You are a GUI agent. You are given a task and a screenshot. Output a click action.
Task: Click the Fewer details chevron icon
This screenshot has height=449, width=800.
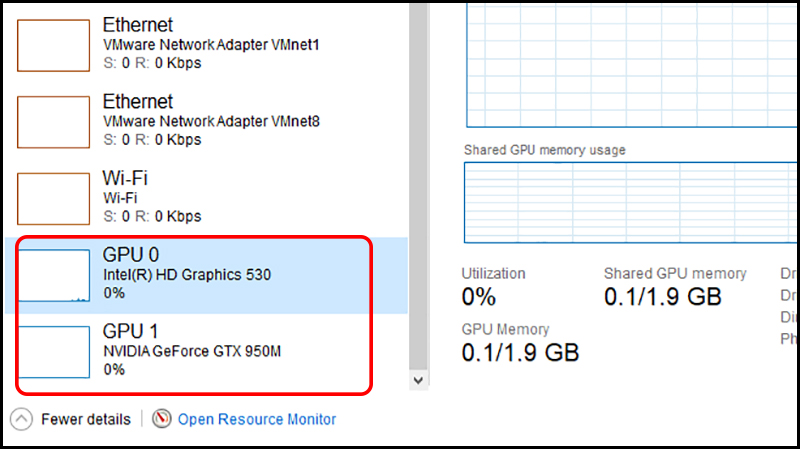tap(21, 419)
